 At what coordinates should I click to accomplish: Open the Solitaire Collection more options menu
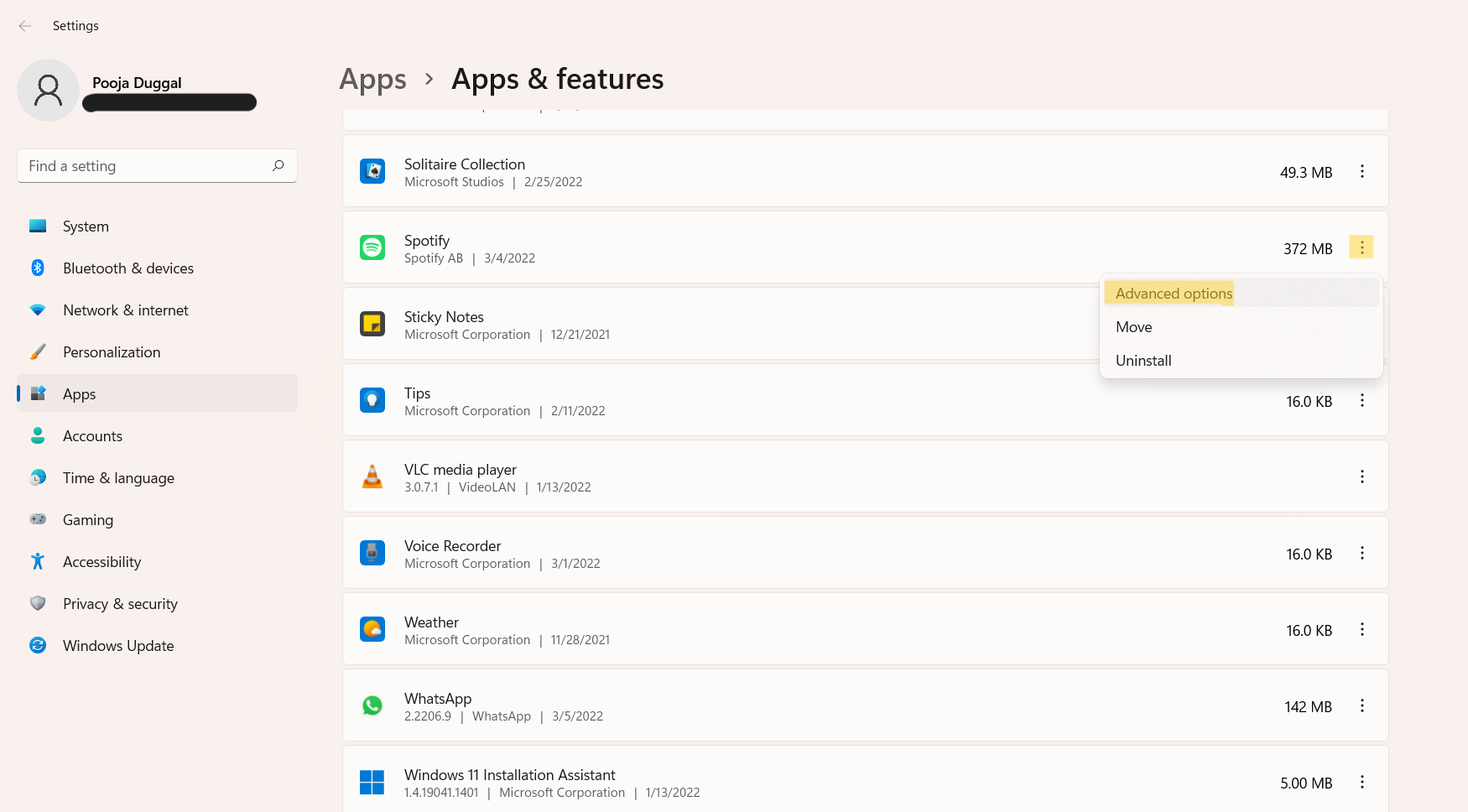point(1361,172)
